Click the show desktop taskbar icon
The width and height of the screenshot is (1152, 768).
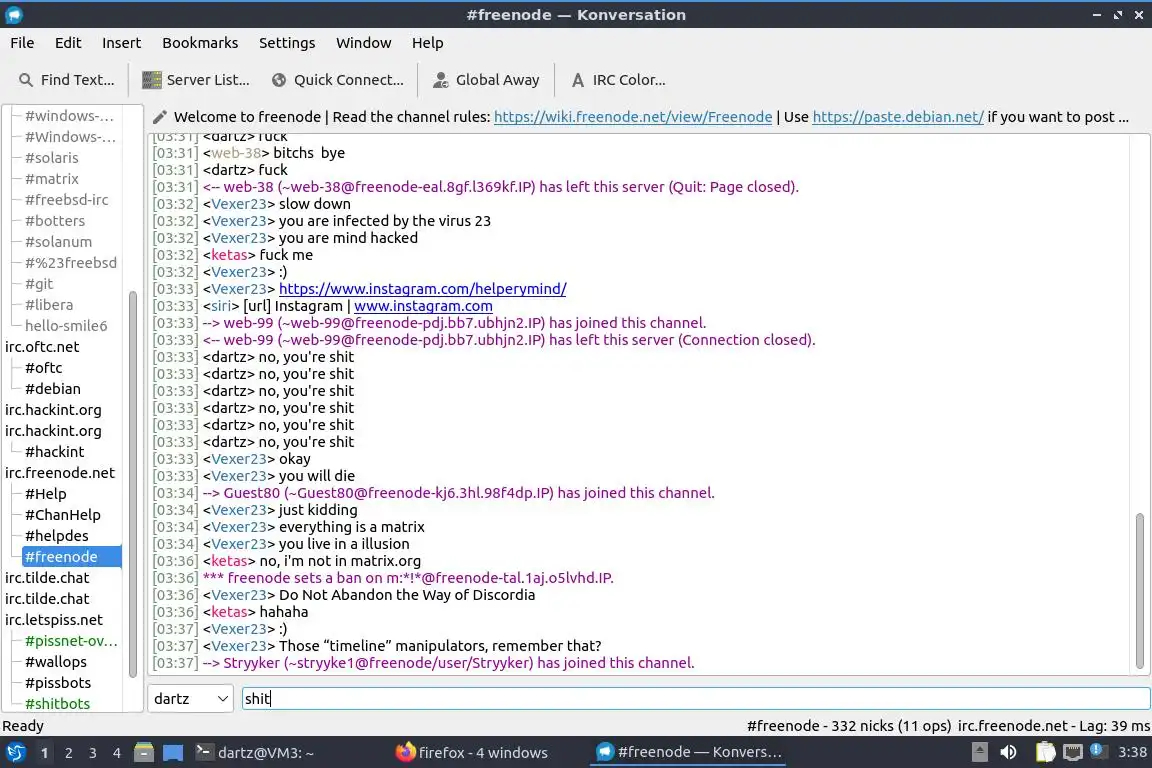[173, 753]
